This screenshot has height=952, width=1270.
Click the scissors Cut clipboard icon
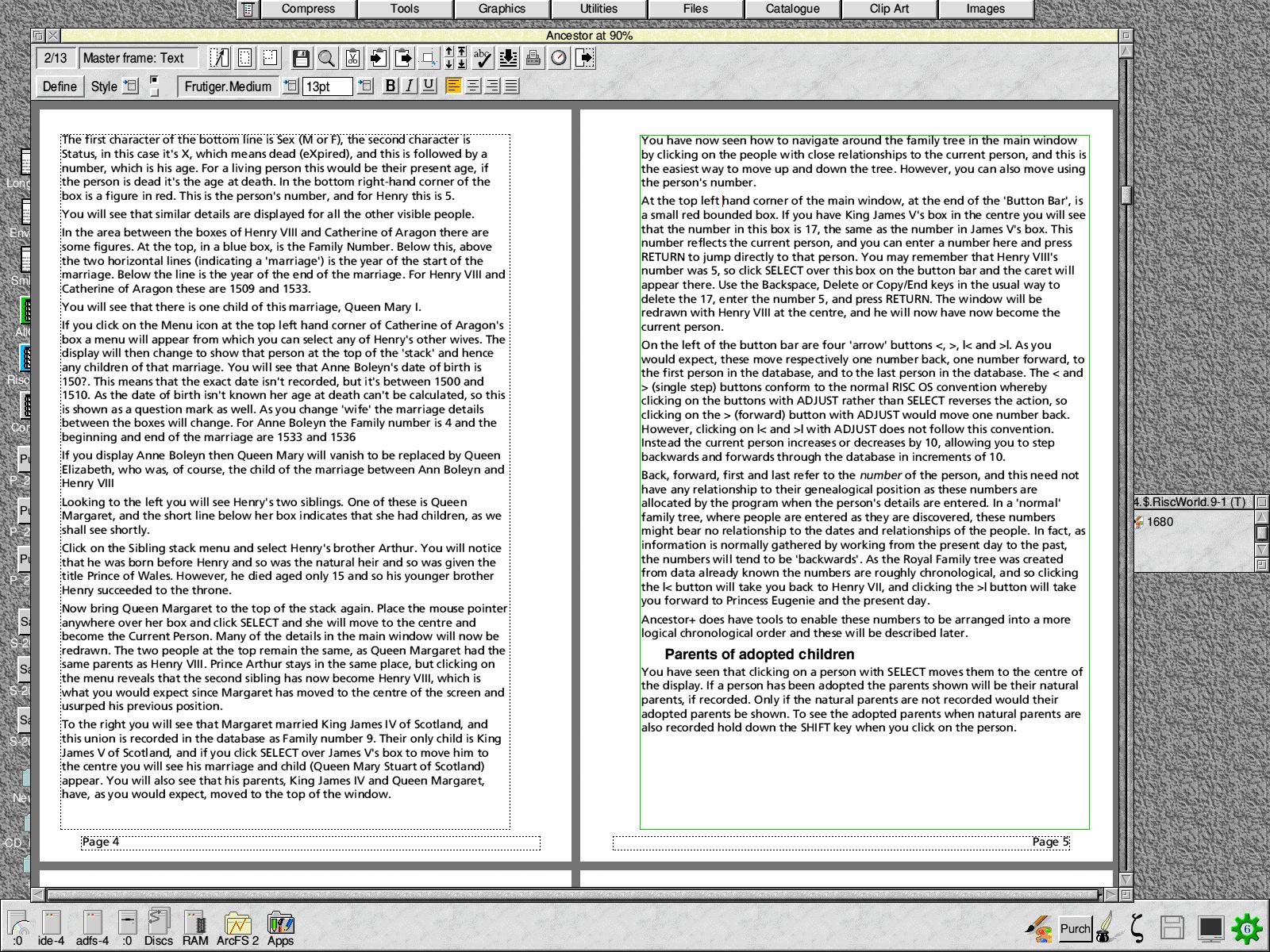pos(352,58)
